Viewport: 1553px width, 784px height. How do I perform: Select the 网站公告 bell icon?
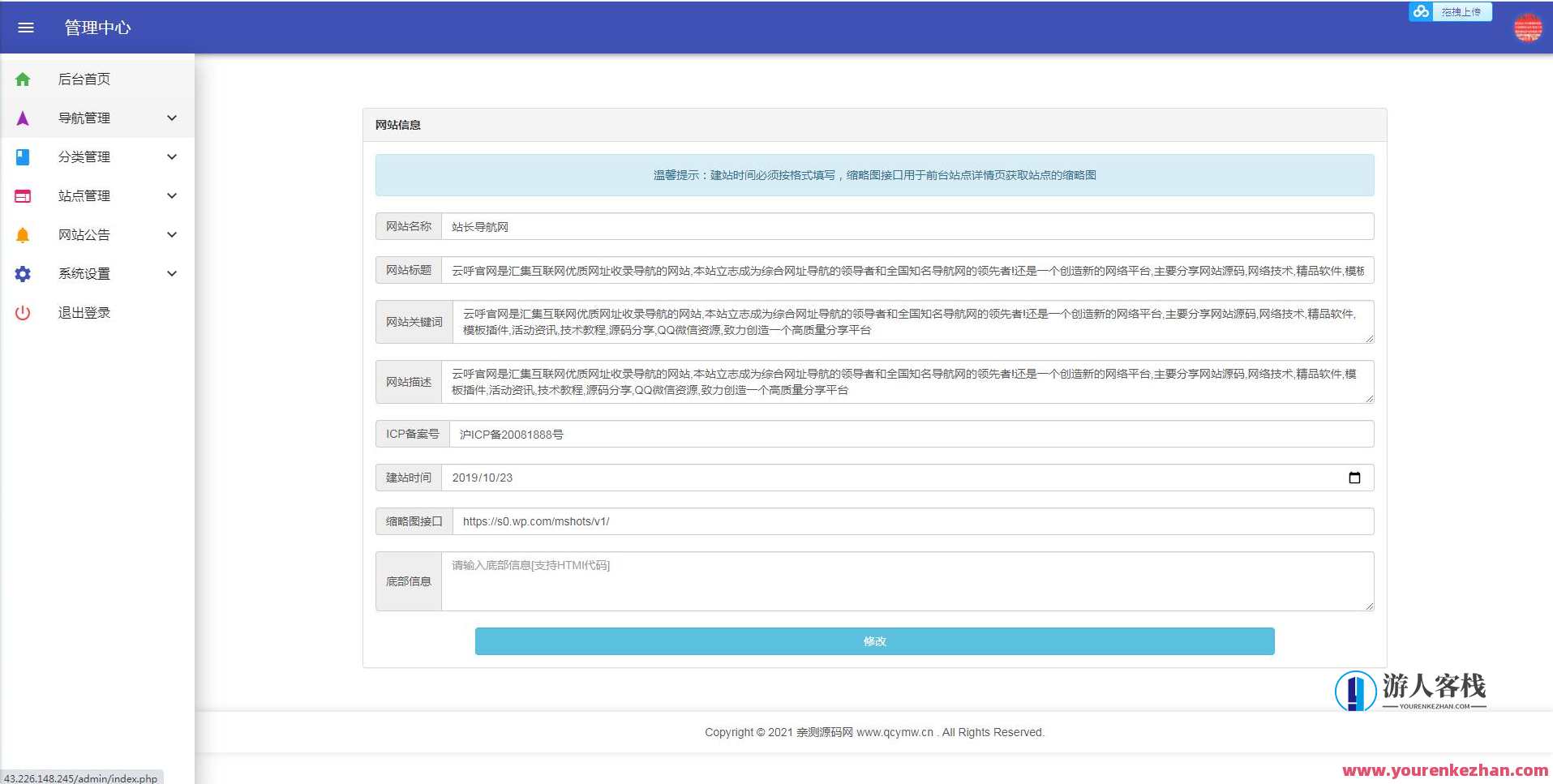[x=22, y=234]
